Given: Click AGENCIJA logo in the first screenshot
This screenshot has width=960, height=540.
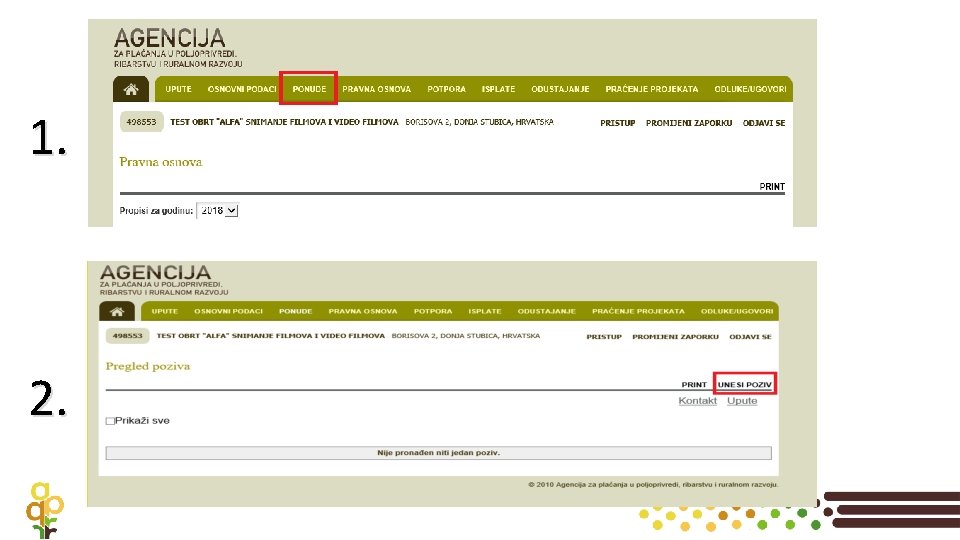Looking at the screenshot, I should (178, 47).
